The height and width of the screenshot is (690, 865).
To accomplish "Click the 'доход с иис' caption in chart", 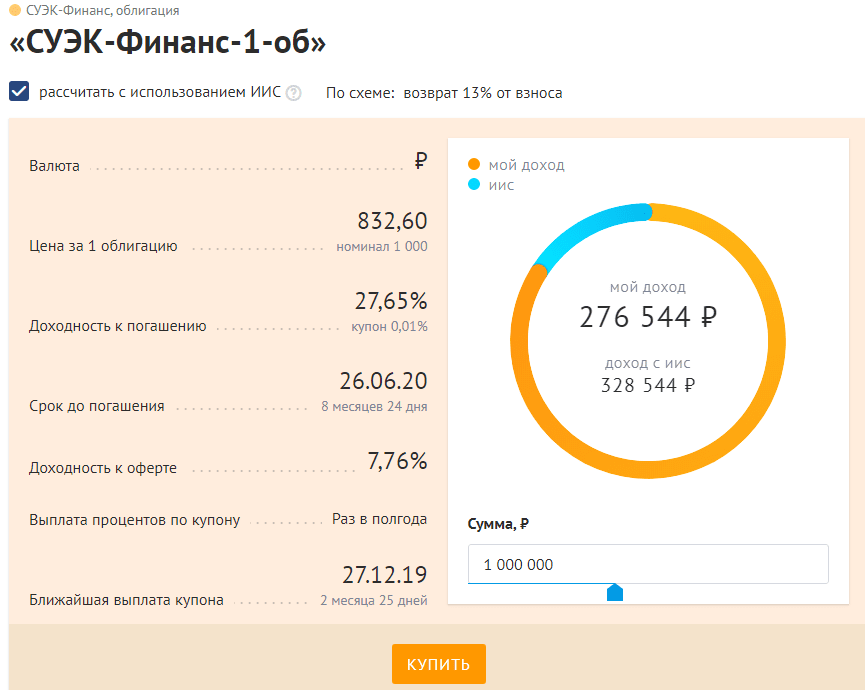I will [x=648, y=363].
